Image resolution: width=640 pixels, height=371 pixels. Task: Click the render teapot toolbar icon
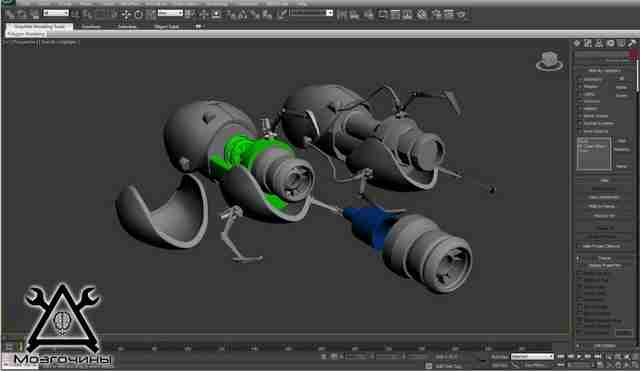pos(461,15)
